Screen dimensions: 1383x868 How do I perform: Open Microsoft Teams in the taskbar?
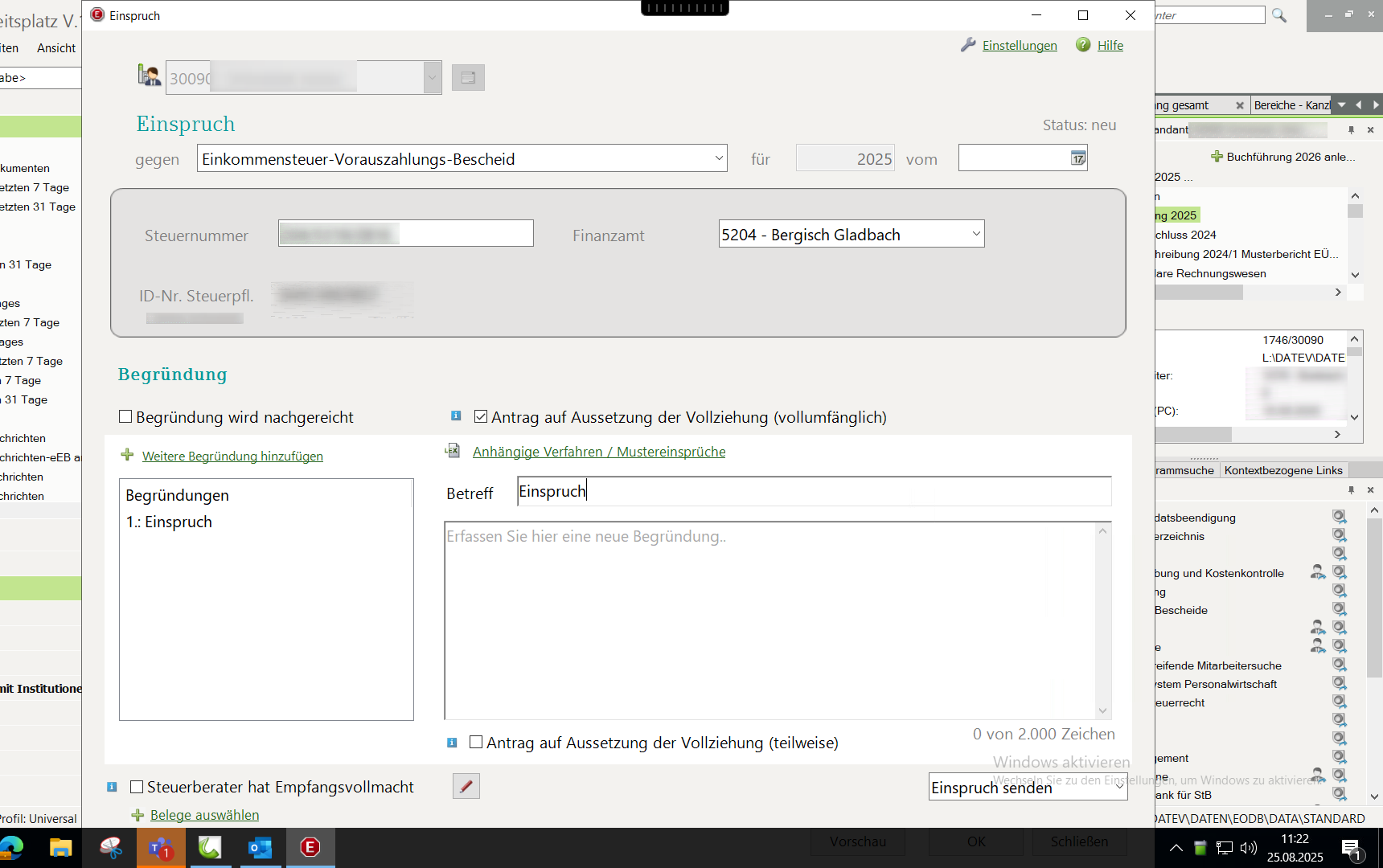click(x=161, y=847)
